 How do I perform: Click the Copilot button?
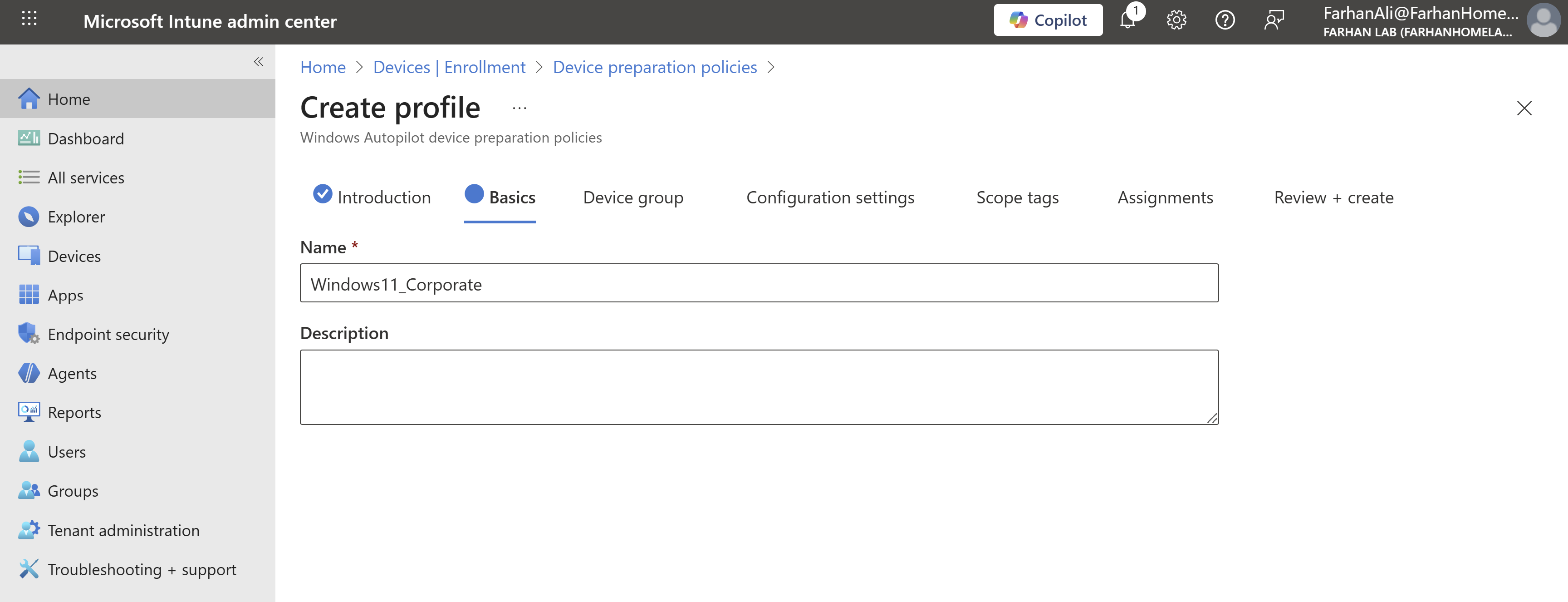(1048, 21)
